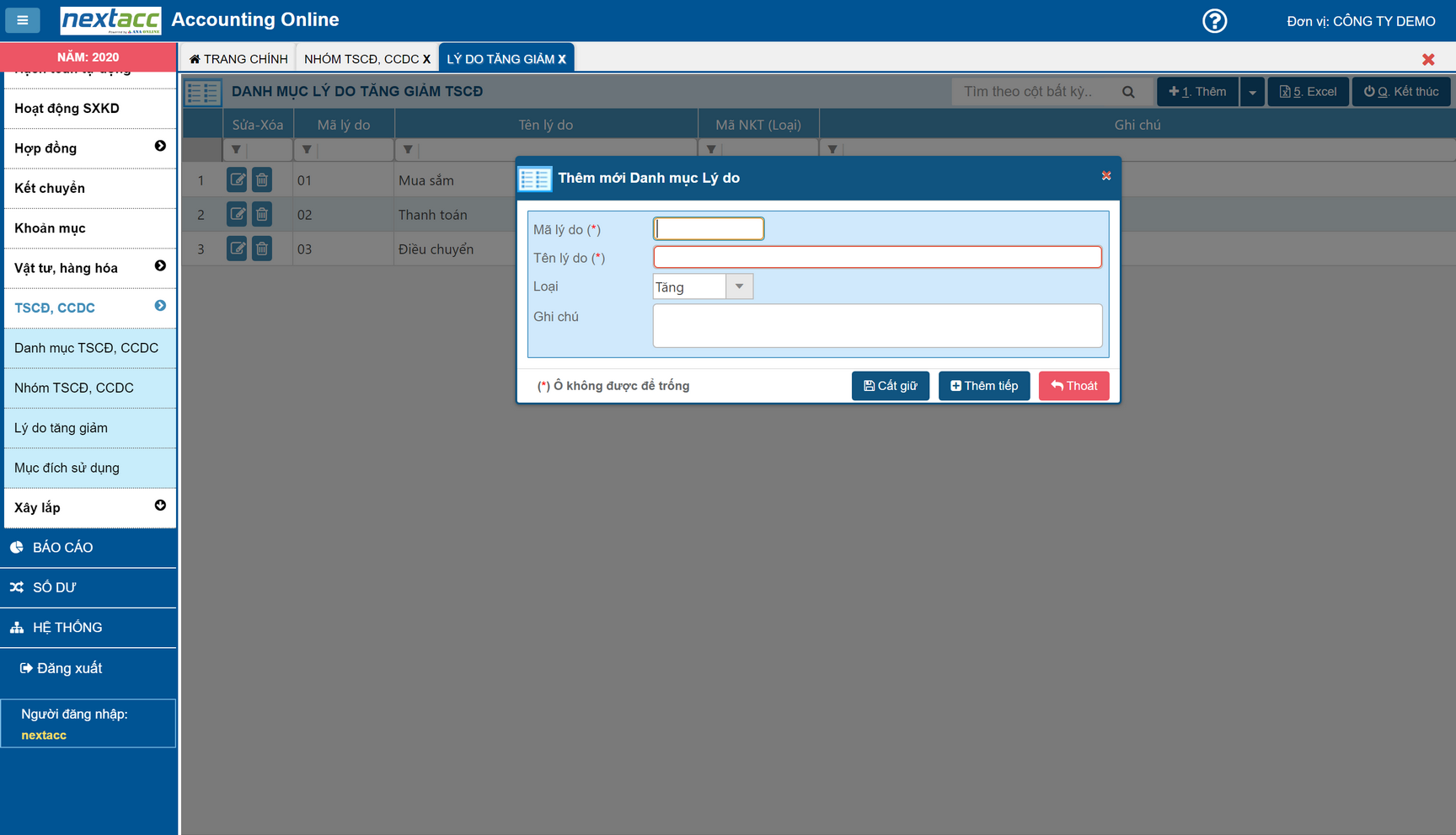Switch to the NHÓM TSCĐ, CCDC tab

click(x=361, y=59)
